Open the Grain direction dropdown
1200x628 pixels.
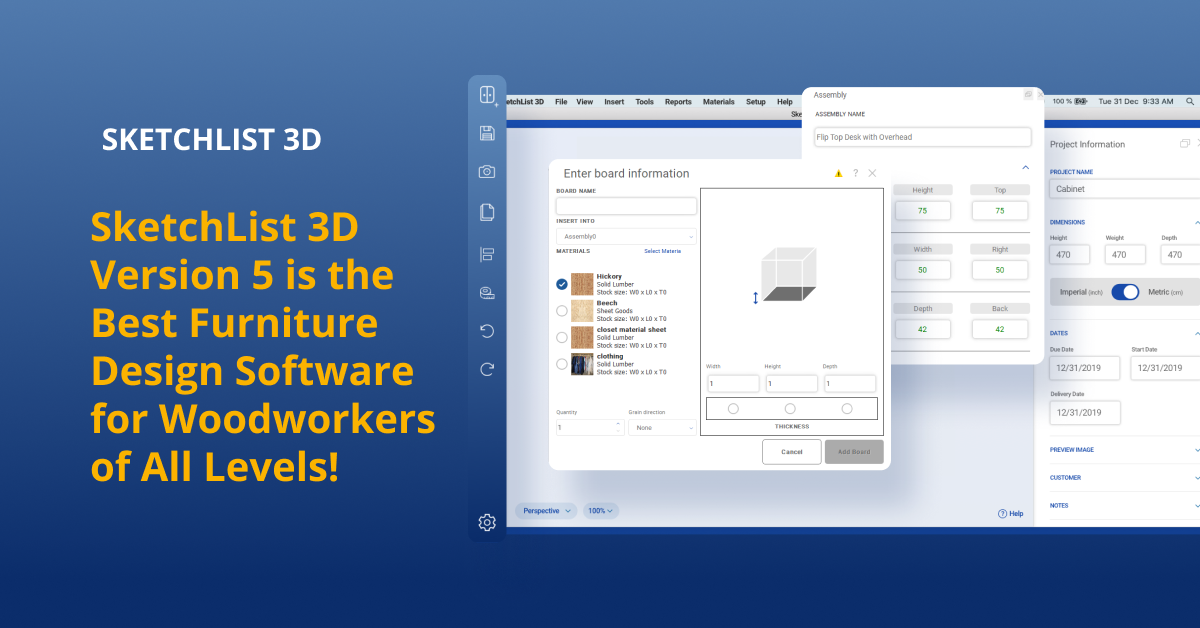[x=662, y=427]
